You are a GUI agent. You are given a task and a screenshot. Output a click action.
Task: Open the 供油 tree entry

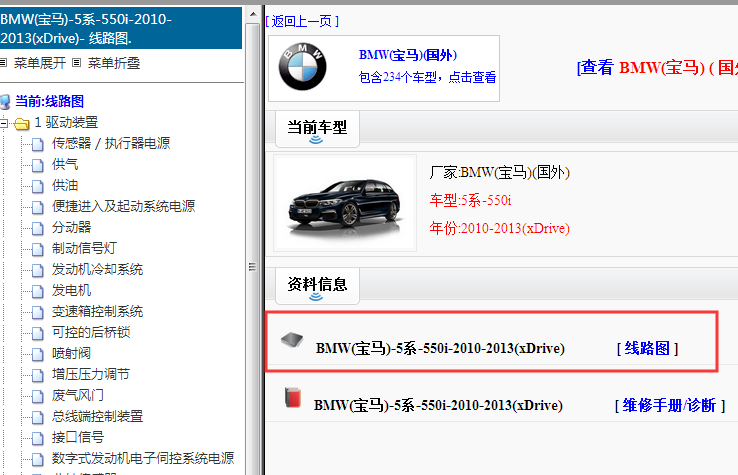[65, 185]
